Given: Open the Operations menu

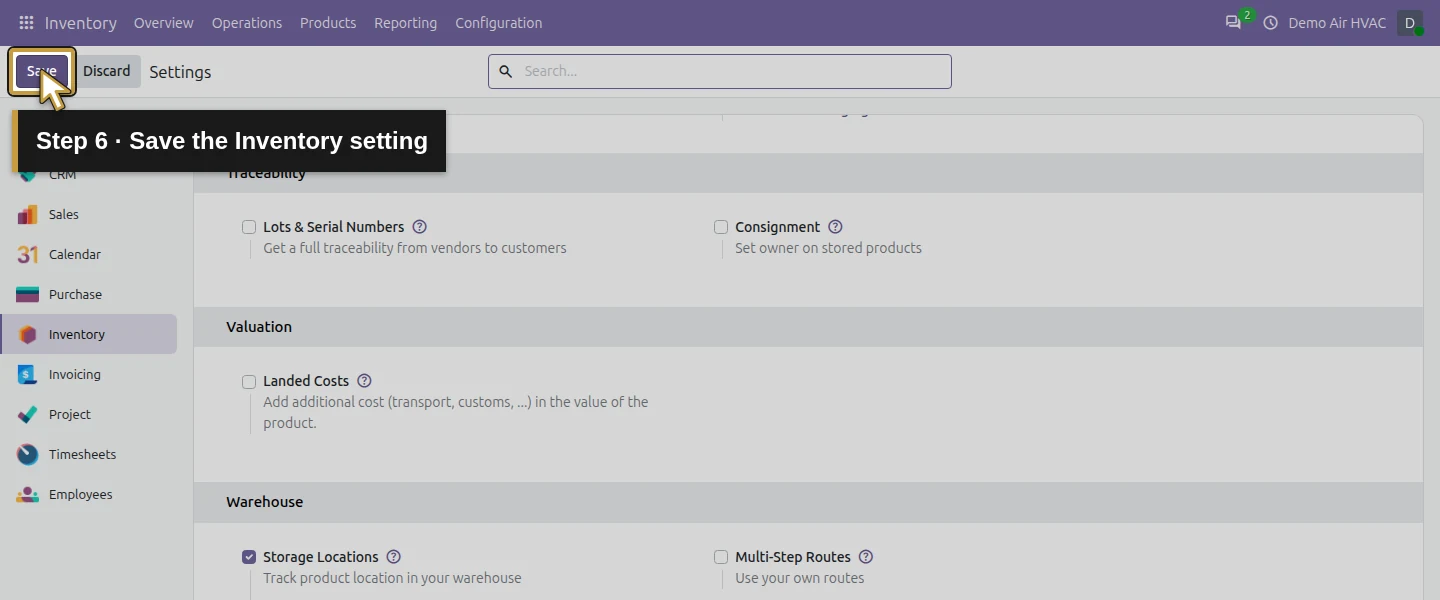Looking at the screenshot, I should [247, 23].
